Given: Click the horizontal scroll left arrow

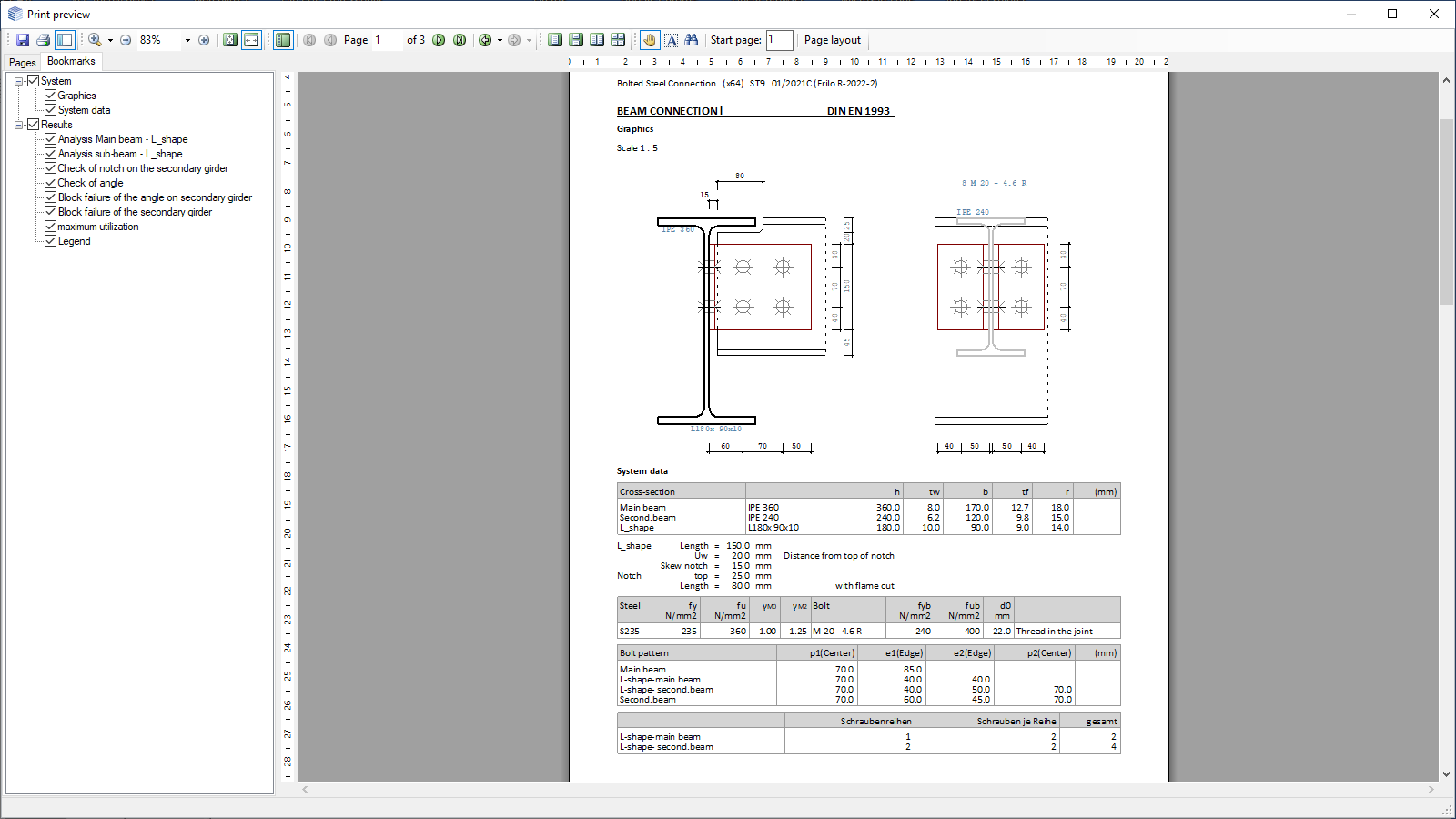Looking at the screenshot, I should click(x=305, y=790).
